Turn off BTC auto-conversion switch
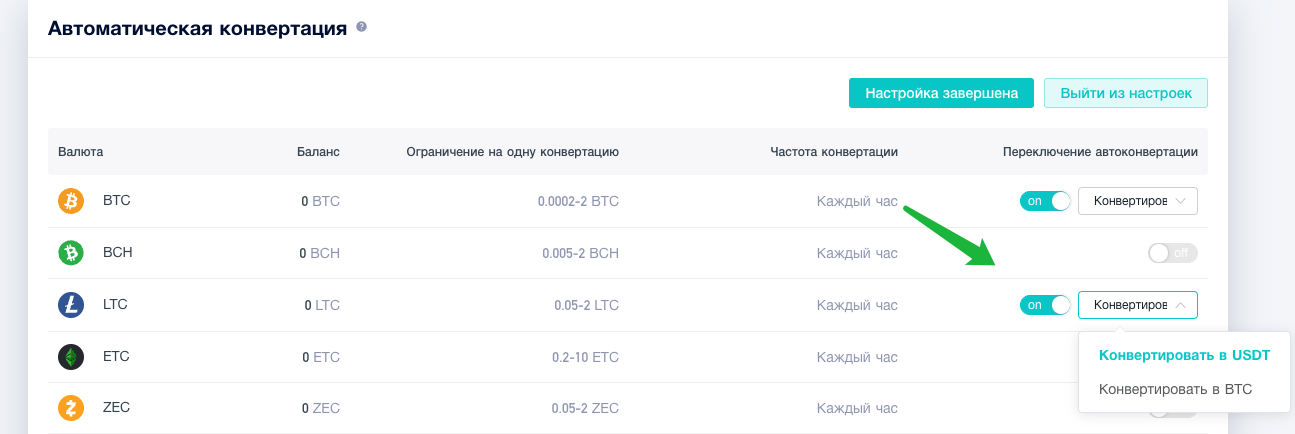 point(1045,201)
